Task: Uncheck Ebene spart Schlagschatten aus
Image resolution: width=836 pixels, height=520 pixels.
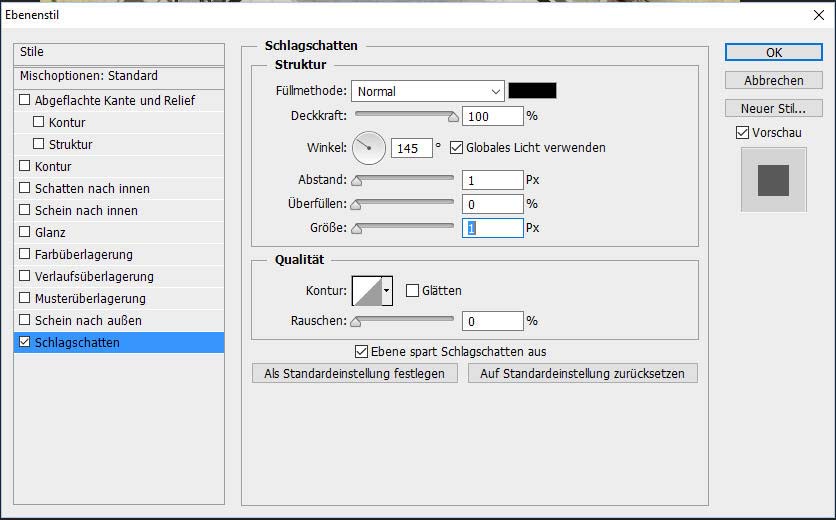Action: click(361, 352)
